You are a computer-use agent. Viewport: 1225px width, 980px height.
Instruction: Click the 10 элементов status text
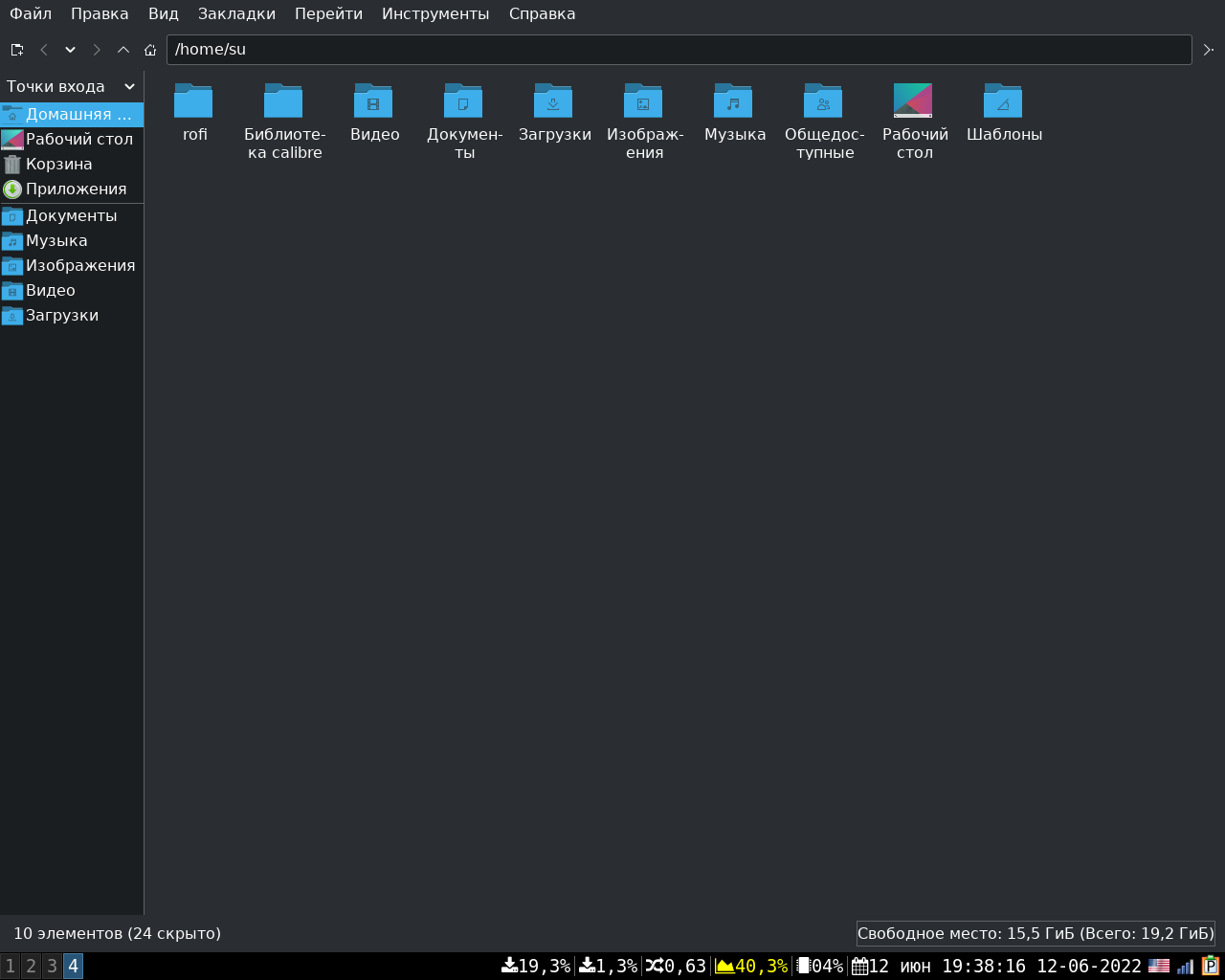point(117,934)
